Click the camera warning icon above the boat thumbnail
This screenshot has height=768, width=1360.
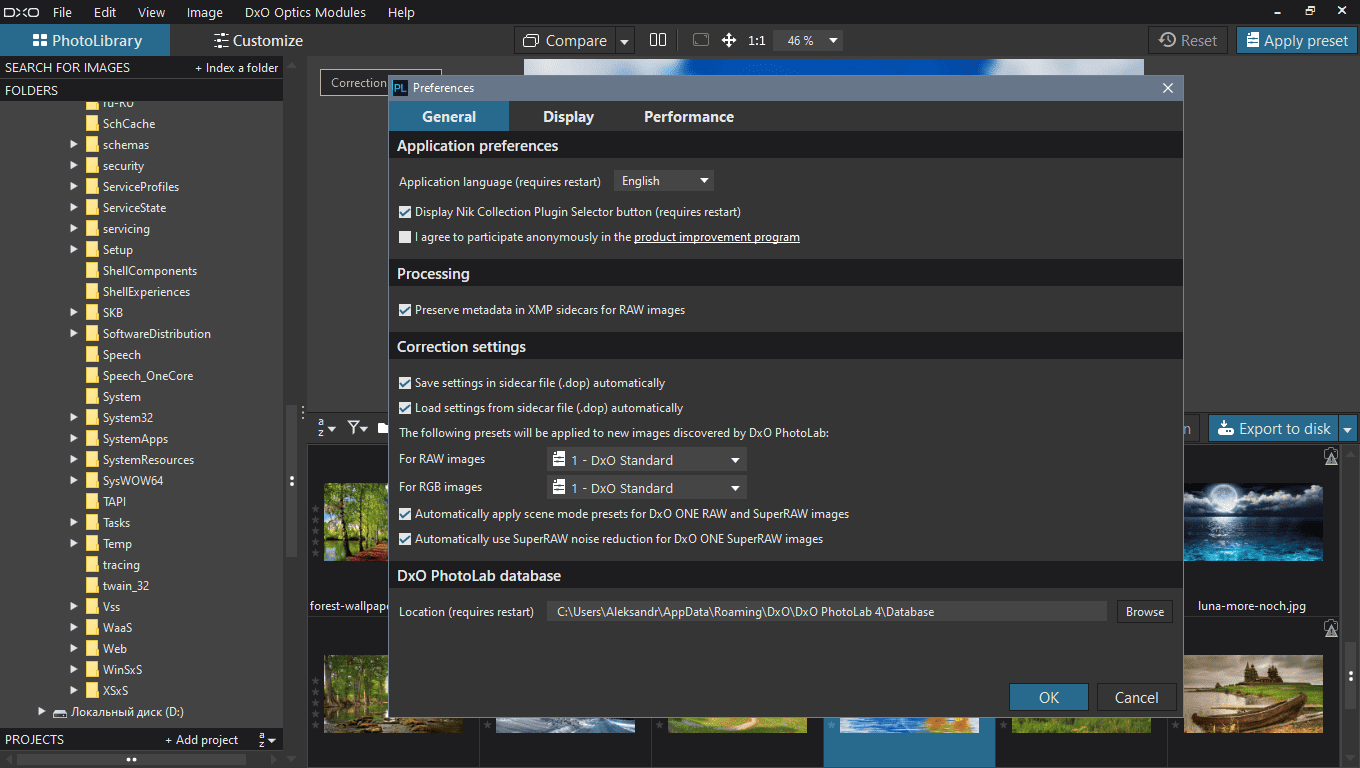tap(1330, 628)
